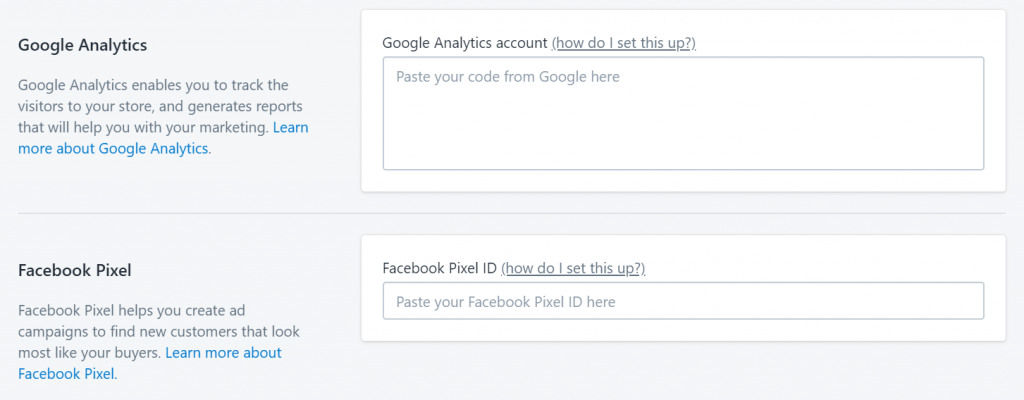Click the Google Analytics description paragraph
The width and height of the screenshot is (1024, 400).
[163, 116]
